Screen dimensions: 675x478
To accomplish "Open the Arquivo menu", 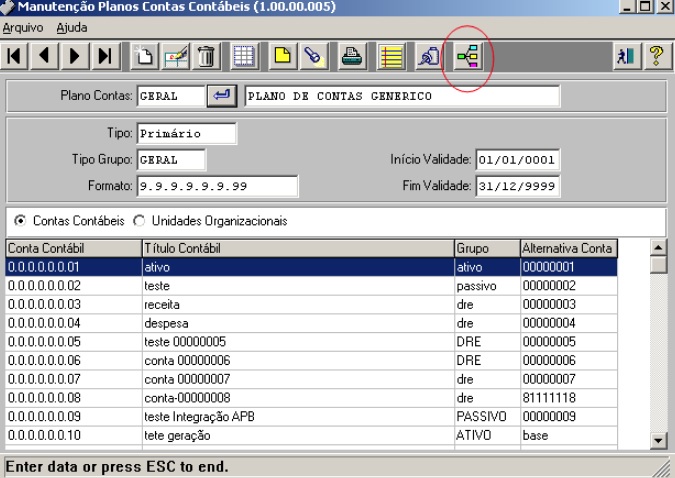I will pyautogui.click(x=23, y=28).
